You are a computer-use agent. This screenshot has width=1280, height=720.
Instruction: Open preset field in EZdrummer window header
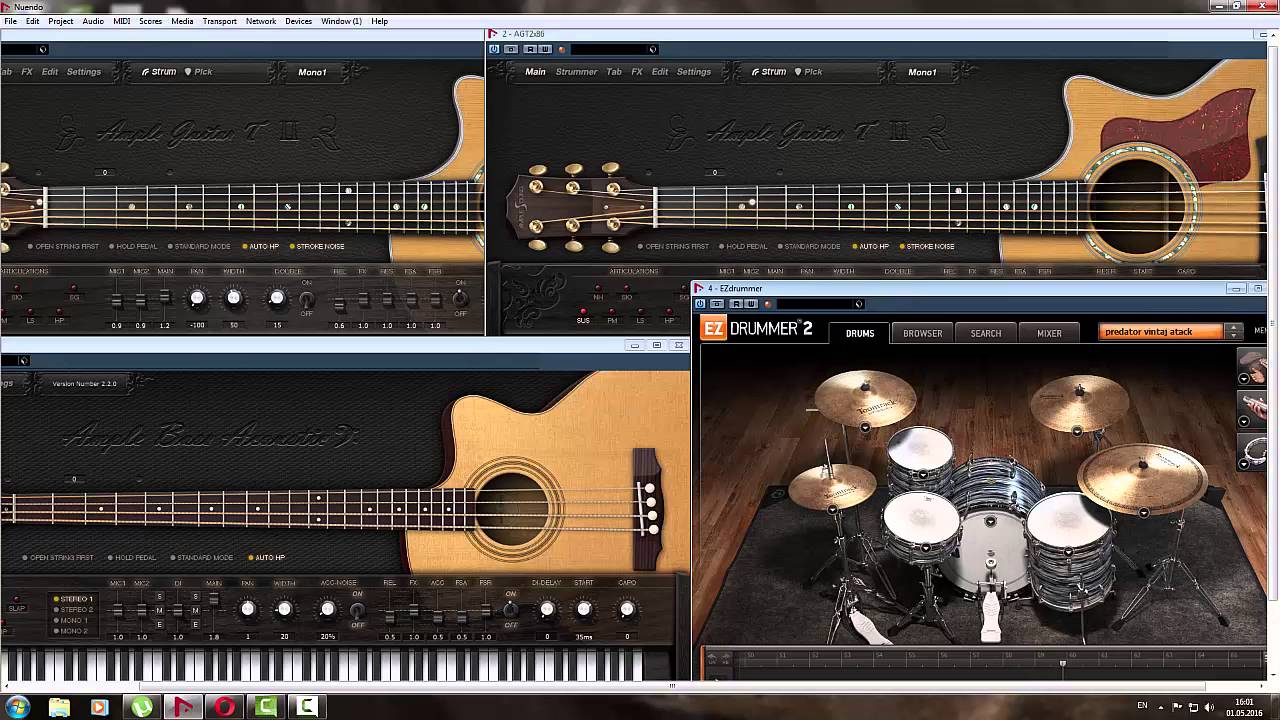pos(819,304)
